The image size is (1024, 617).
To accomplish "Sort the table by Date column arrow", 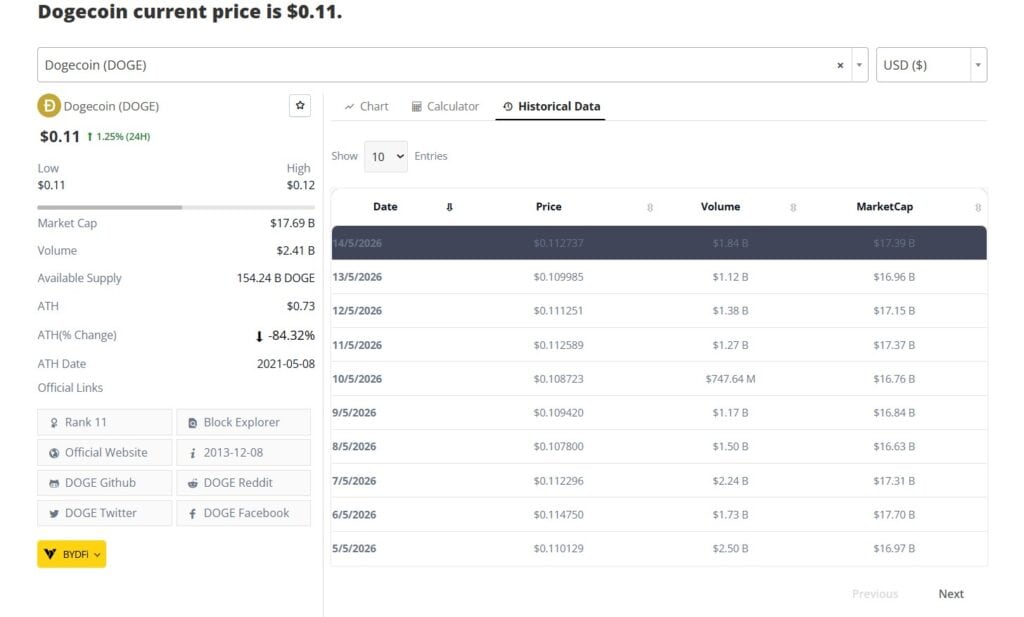I will [x=449, y=207].
